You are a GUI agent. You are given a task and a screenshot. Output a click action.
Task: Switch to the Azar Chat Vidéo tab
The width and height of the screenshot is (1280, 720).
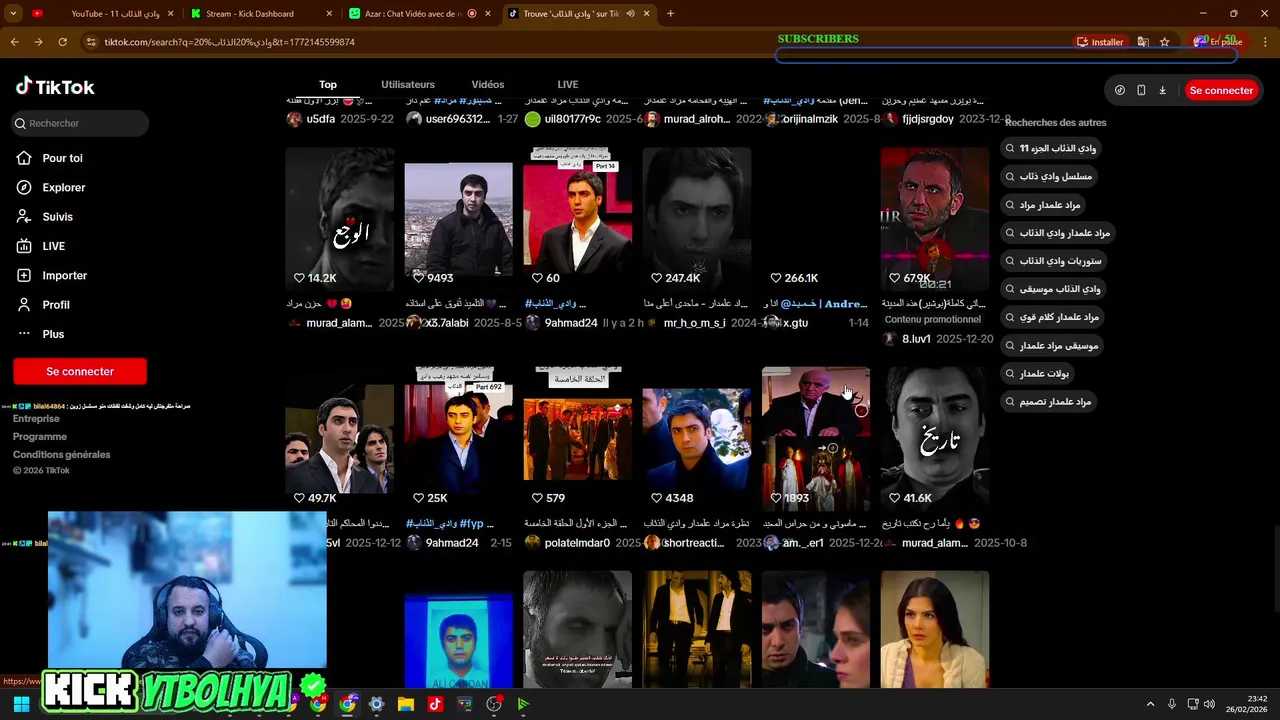[x=420, y=14]
